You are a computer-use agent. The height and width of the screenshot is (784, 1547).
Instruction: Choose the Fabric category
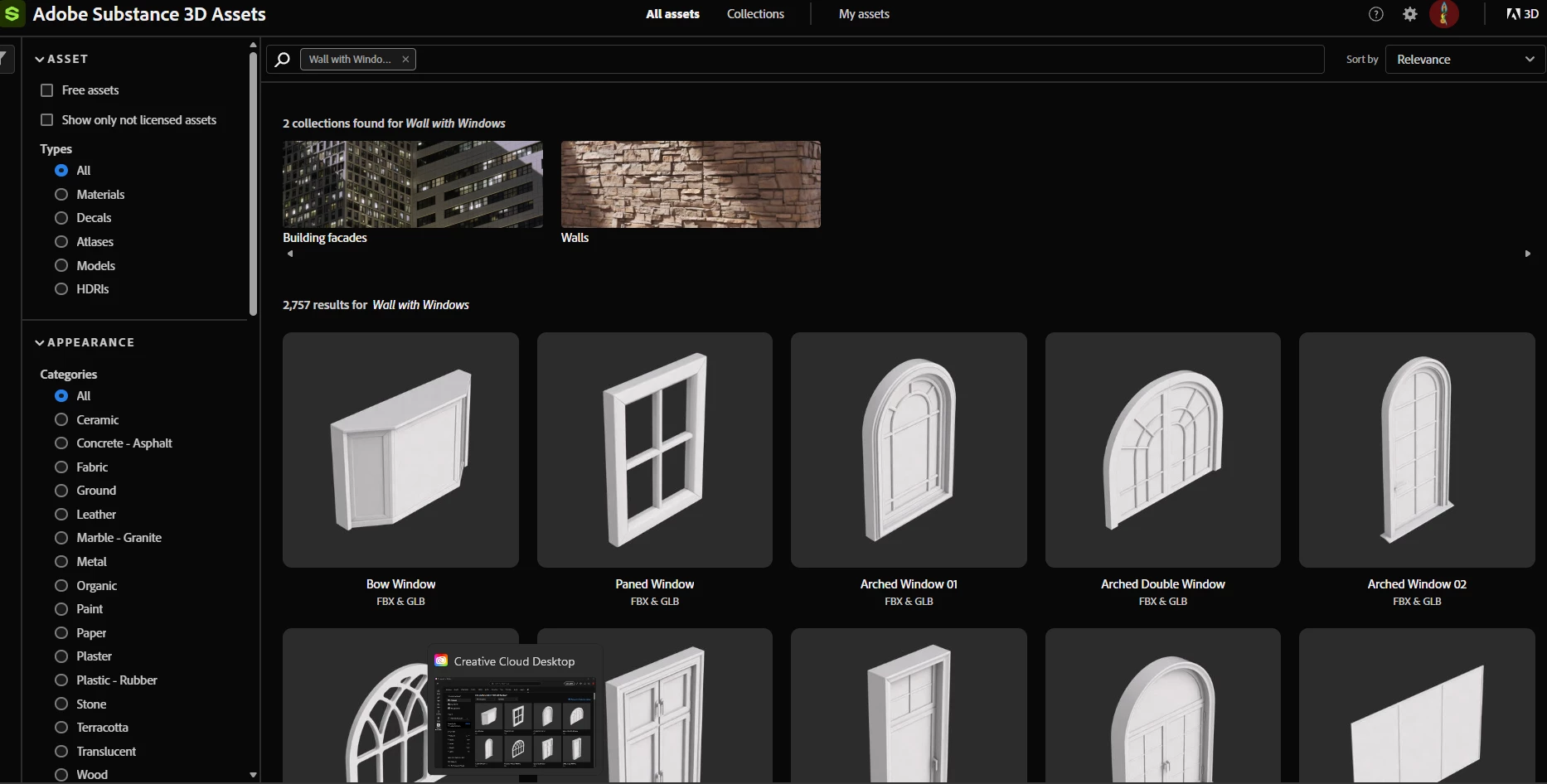pyautogui.click(x=61, y=467)
